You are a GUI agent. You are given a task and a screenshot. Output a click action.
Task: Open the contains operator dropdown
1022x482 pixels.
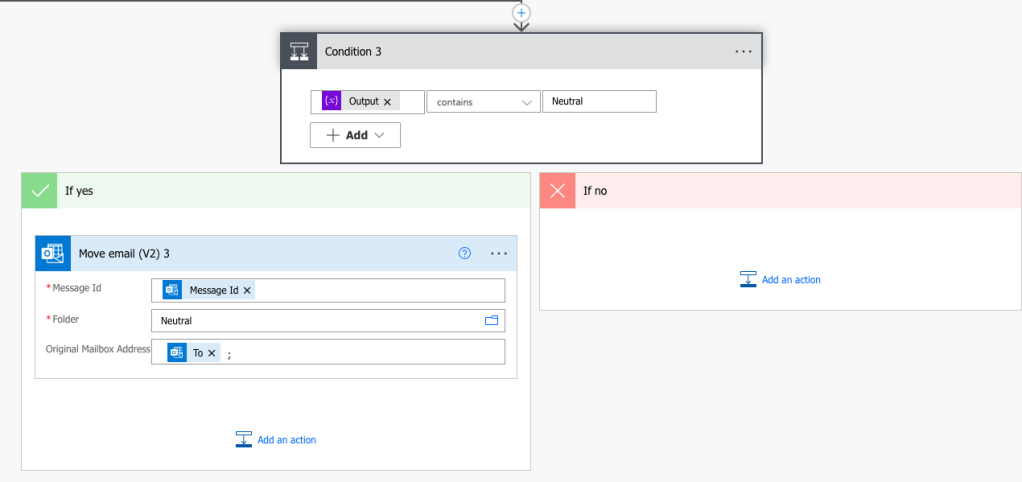coord(483,102)
